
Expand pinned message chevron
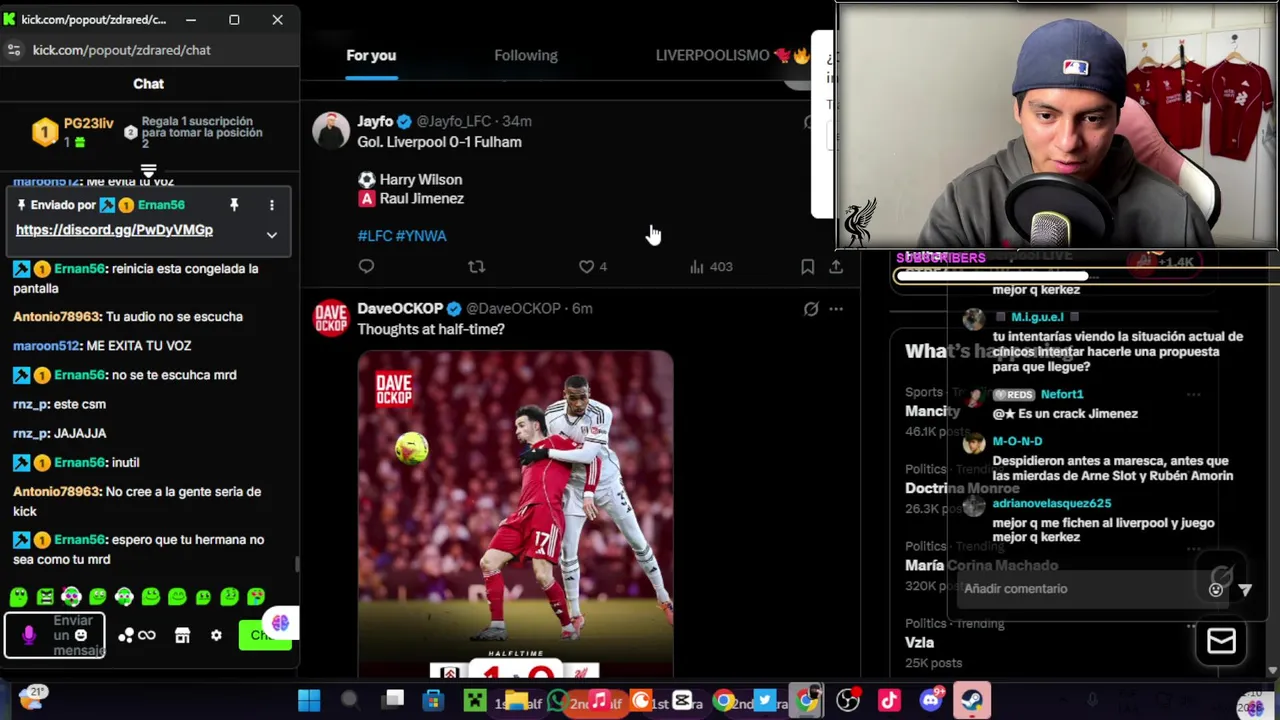(271, 235)
